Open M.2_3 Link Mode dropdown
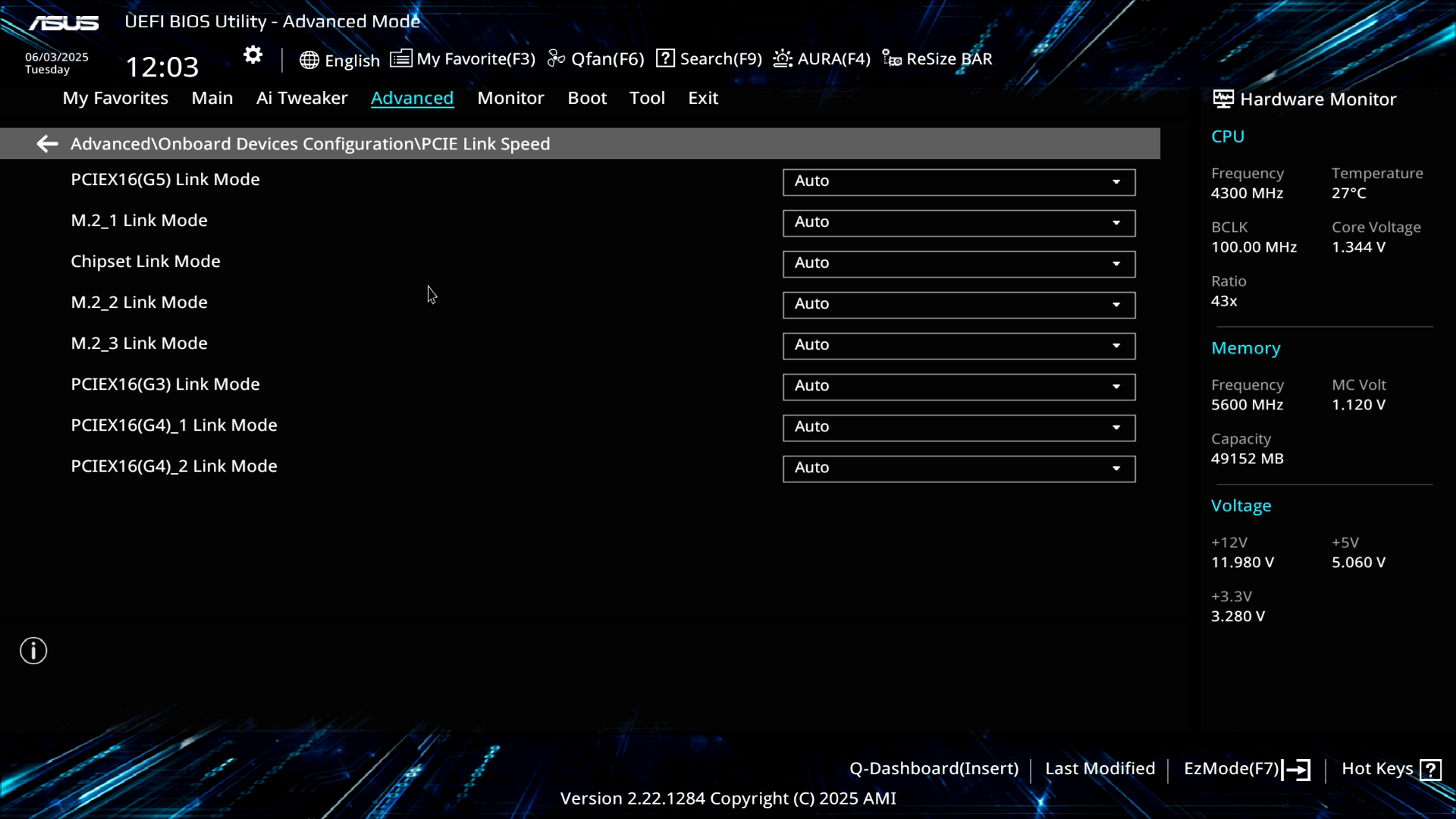The height and width of the screenshot is (819, 1456). pyautogui.click(x=959, y=346)
